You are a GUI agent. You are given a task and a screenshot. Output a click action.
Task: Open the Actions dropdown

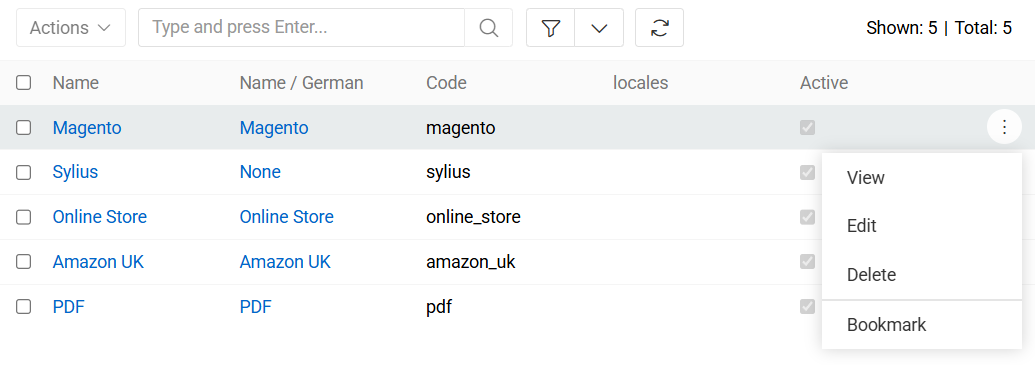tap(71, 28)
